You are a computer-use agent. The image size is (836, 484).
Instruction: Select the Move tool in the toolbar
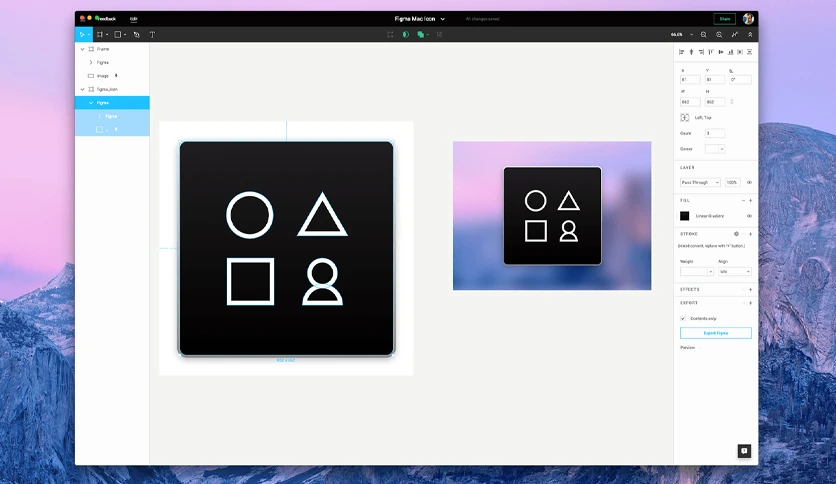(x=82, y=35)
